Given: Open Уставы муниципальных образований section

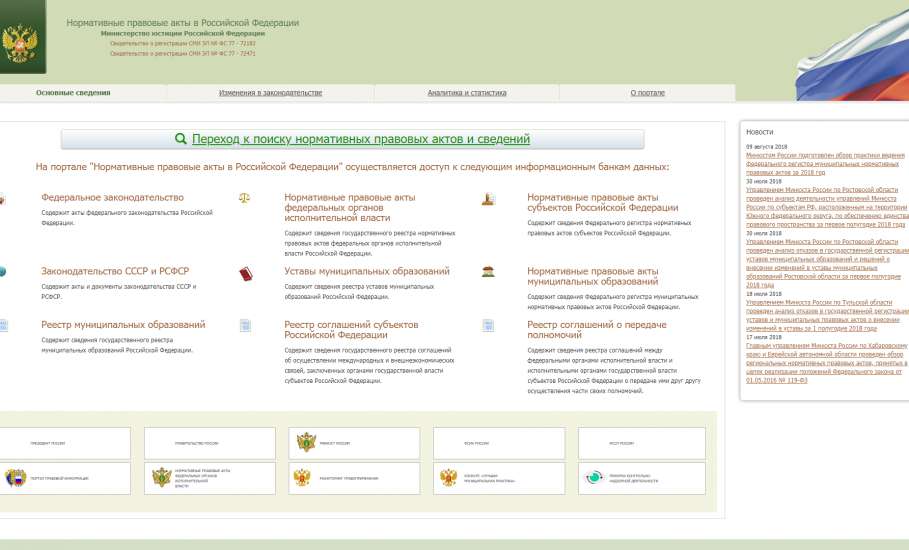Looking at the screenshot, I should [366, 271].
